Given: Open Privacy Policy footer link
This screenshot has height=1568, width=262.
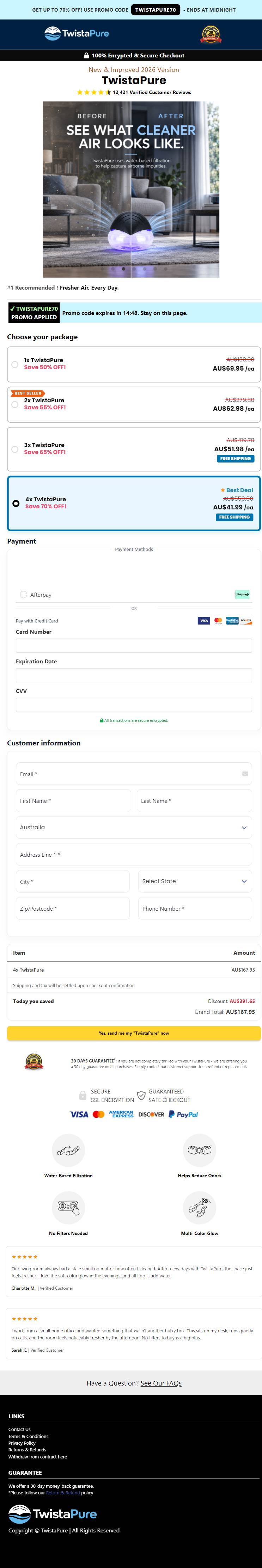Looking at the screenshot, I should click(22, 1443).
